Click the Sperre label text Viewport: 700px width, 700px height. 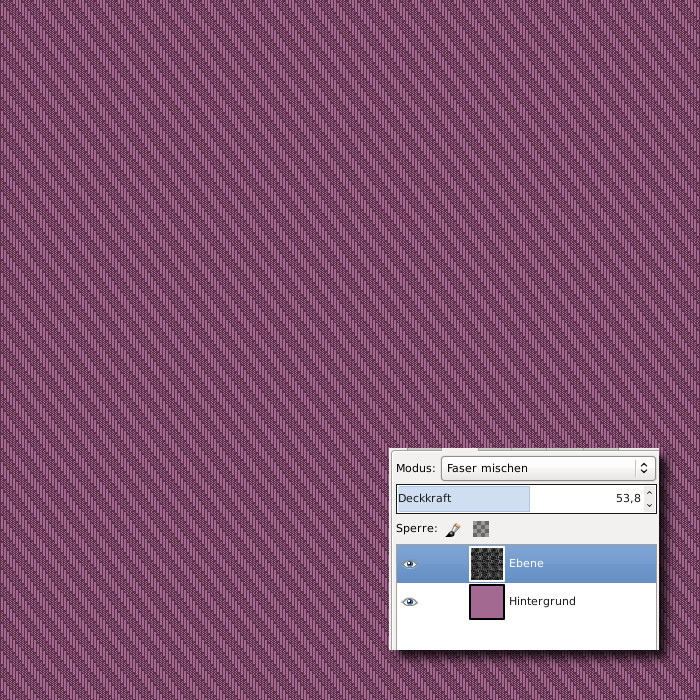coord(416,528)
